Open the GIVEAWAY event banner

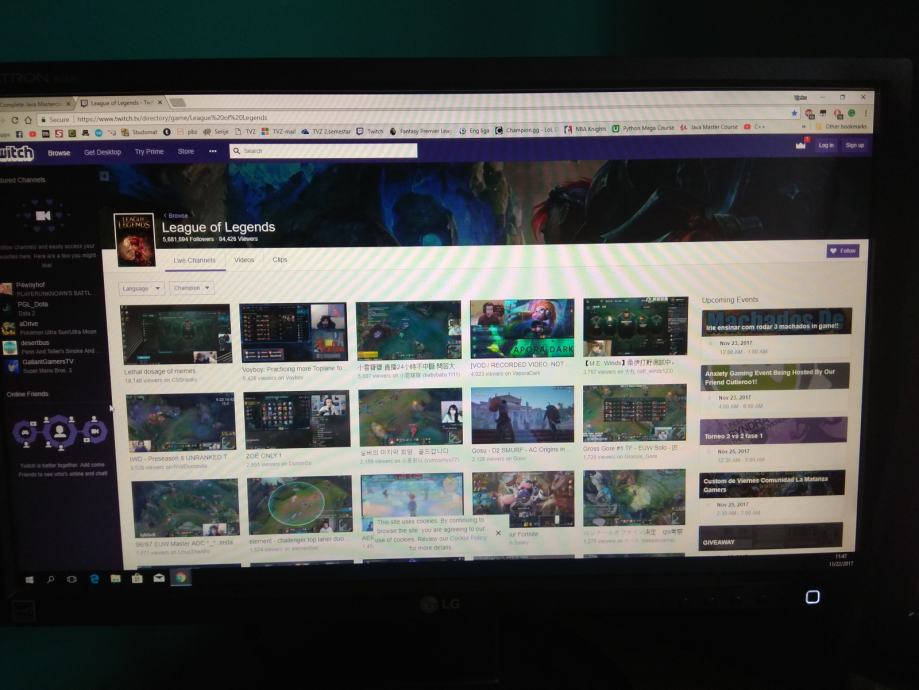coord(770,536)
